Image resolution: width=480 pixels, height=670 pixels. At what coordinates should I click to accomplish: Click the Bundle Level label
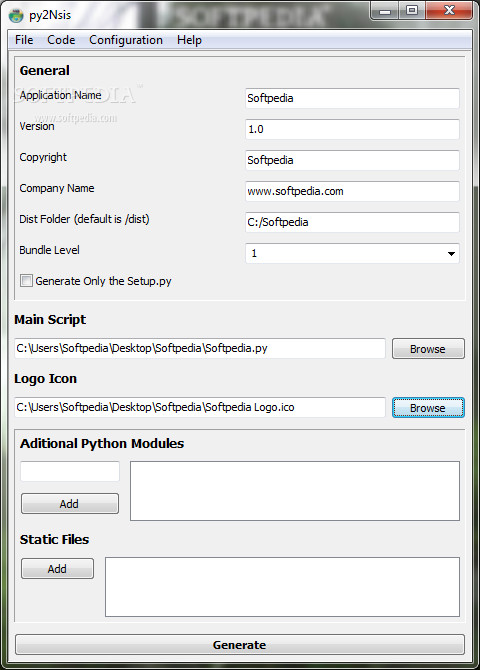(x=50, y=250)
